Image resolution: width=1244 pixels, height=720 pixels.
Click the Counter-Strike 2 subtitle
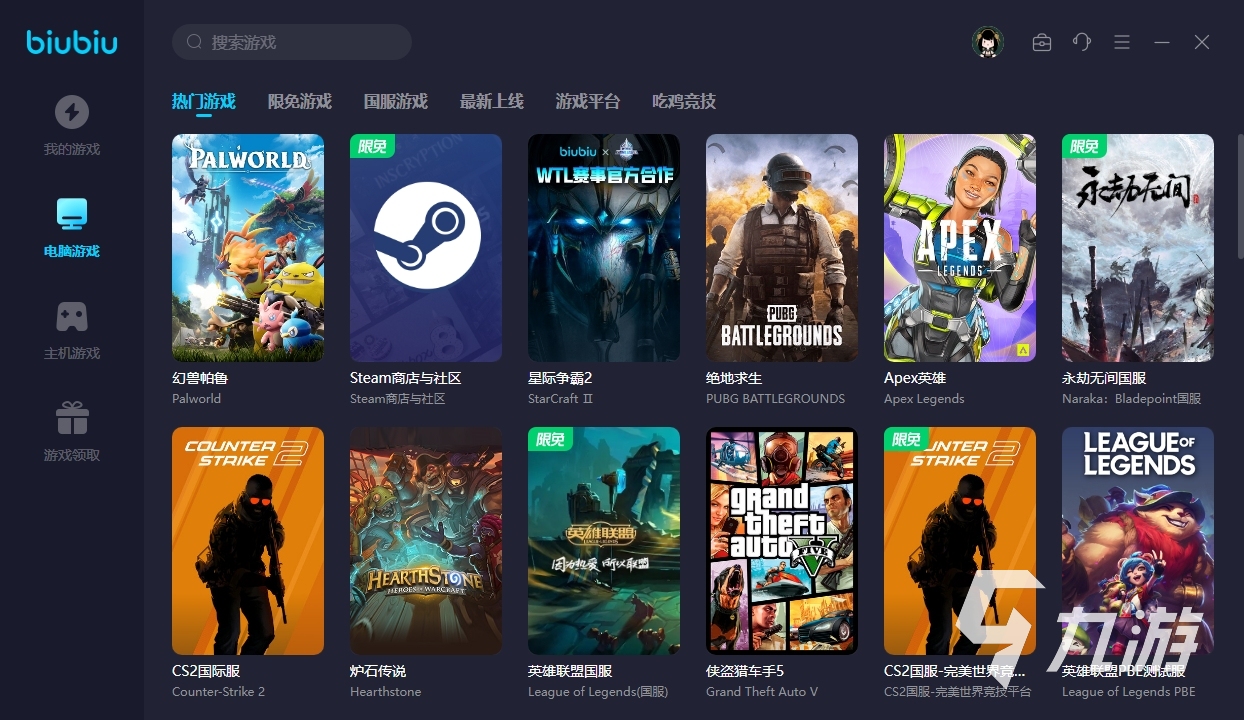click(x=218, y=691)
